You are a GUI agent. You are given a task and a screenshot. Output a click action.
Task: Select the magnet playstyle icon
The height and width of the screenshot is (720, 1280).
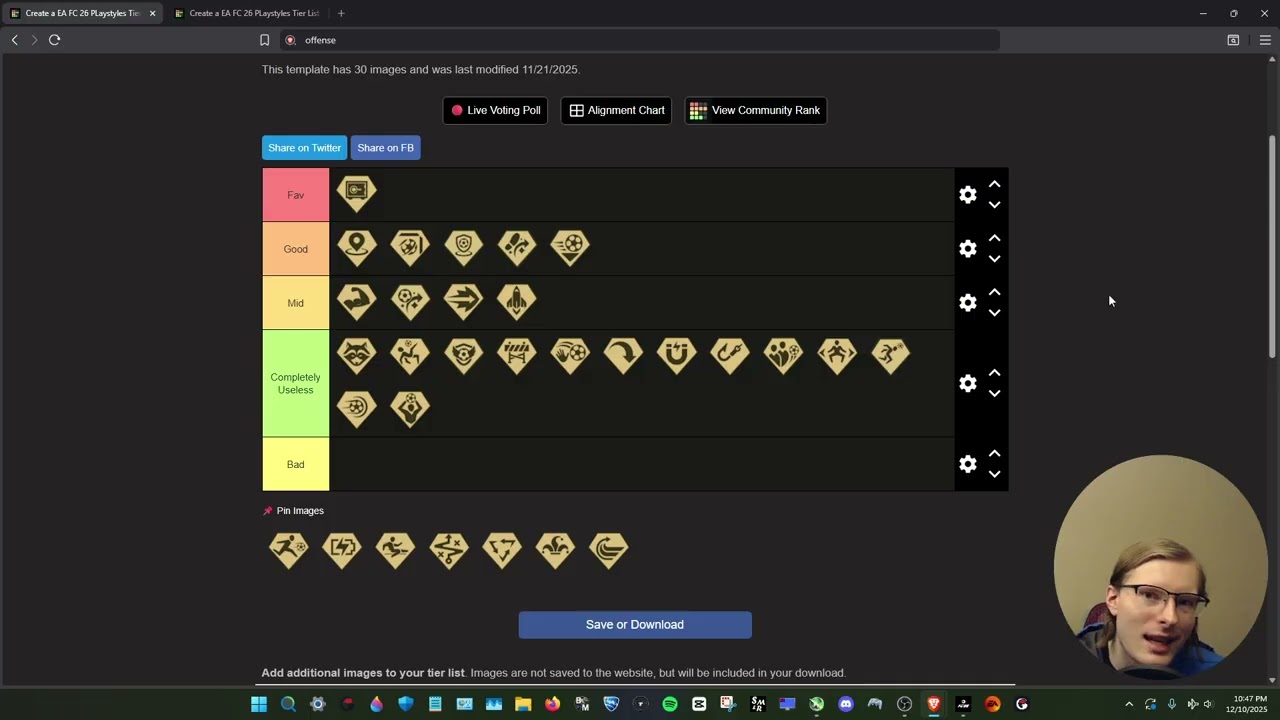pyautogui.click(x=677, y=355)
